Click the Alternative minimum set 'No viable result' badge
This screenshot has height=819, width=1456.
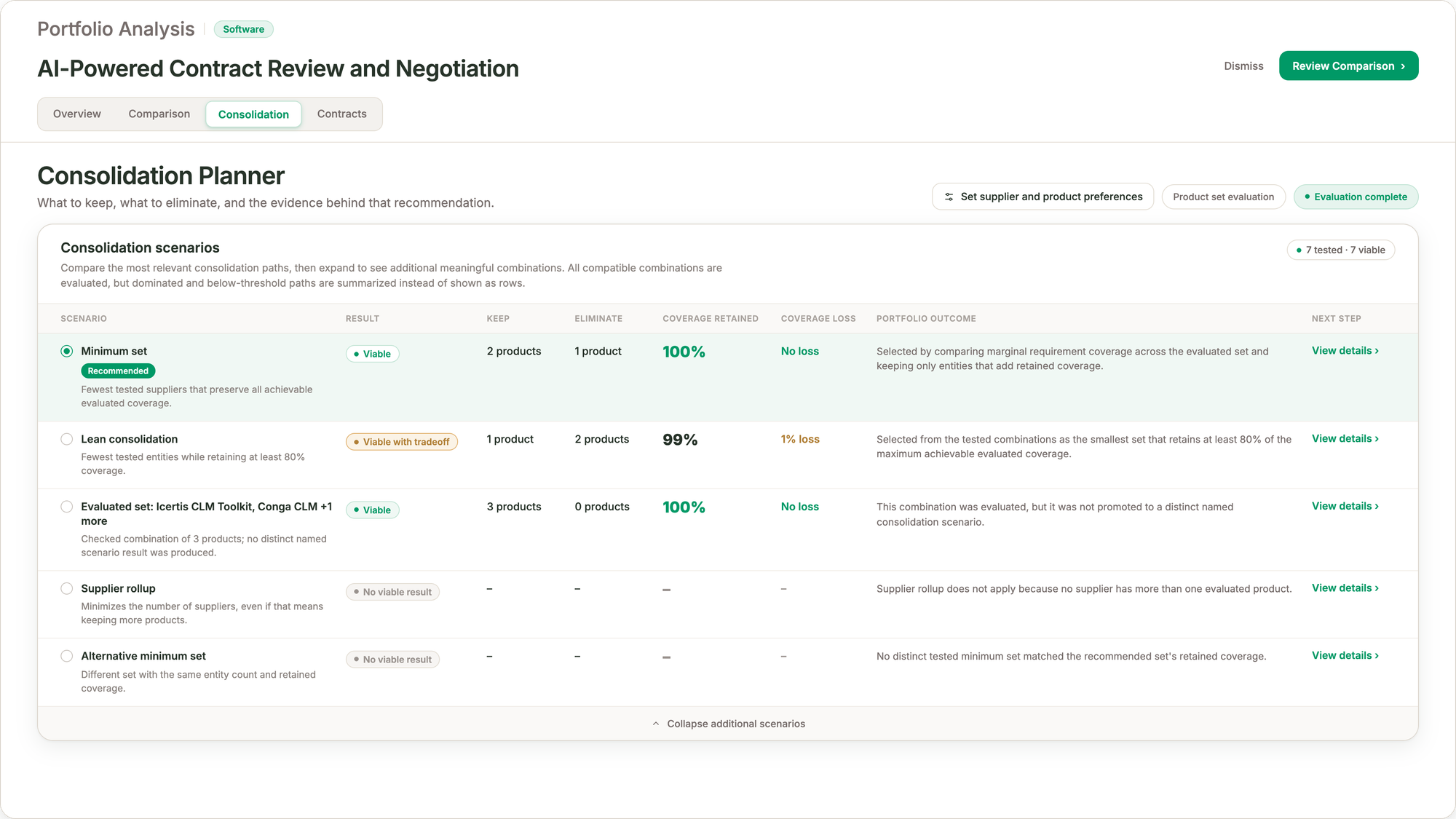pos(392,660)
